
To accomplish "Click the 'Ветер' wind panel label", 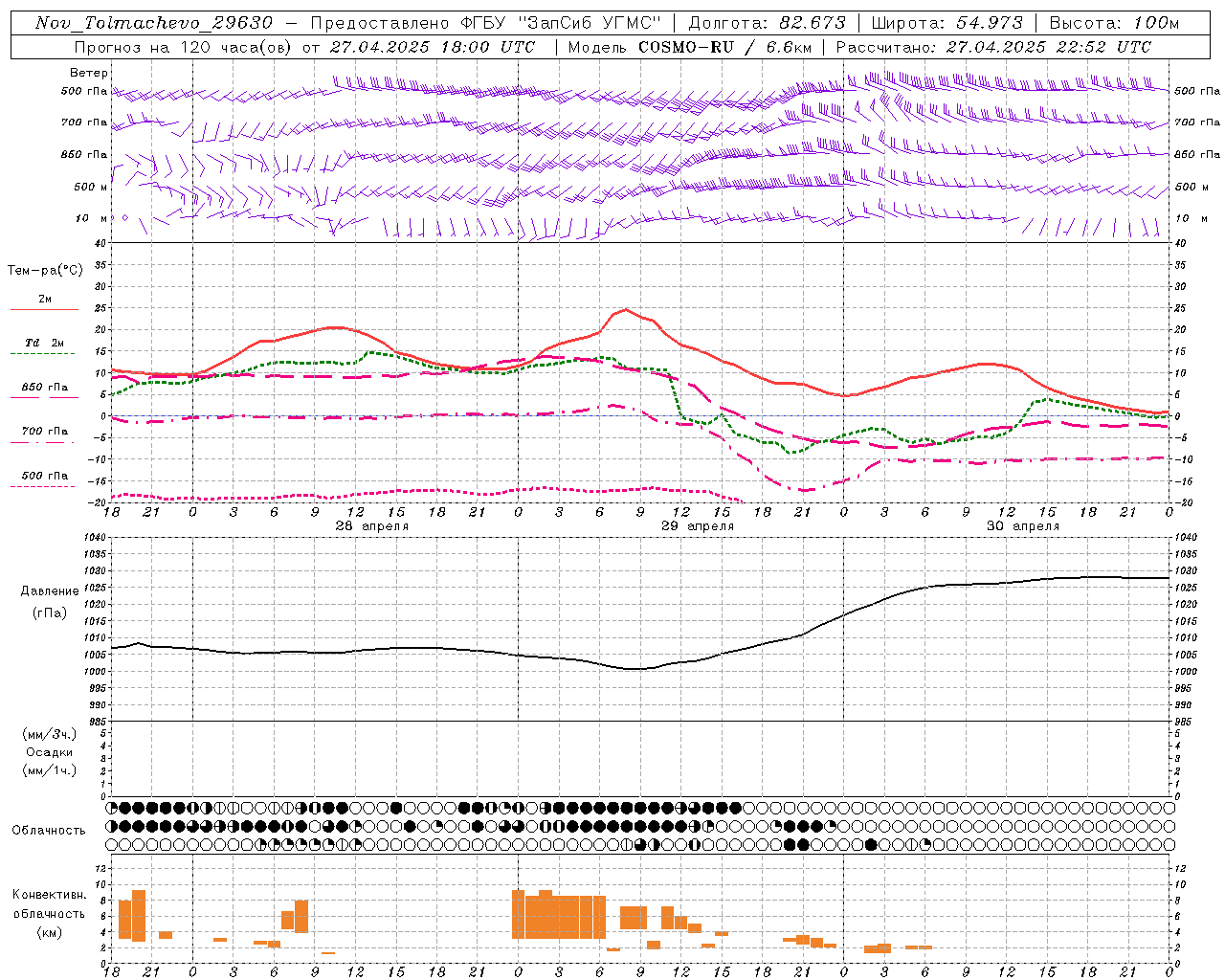I will (x=89, y=73).
